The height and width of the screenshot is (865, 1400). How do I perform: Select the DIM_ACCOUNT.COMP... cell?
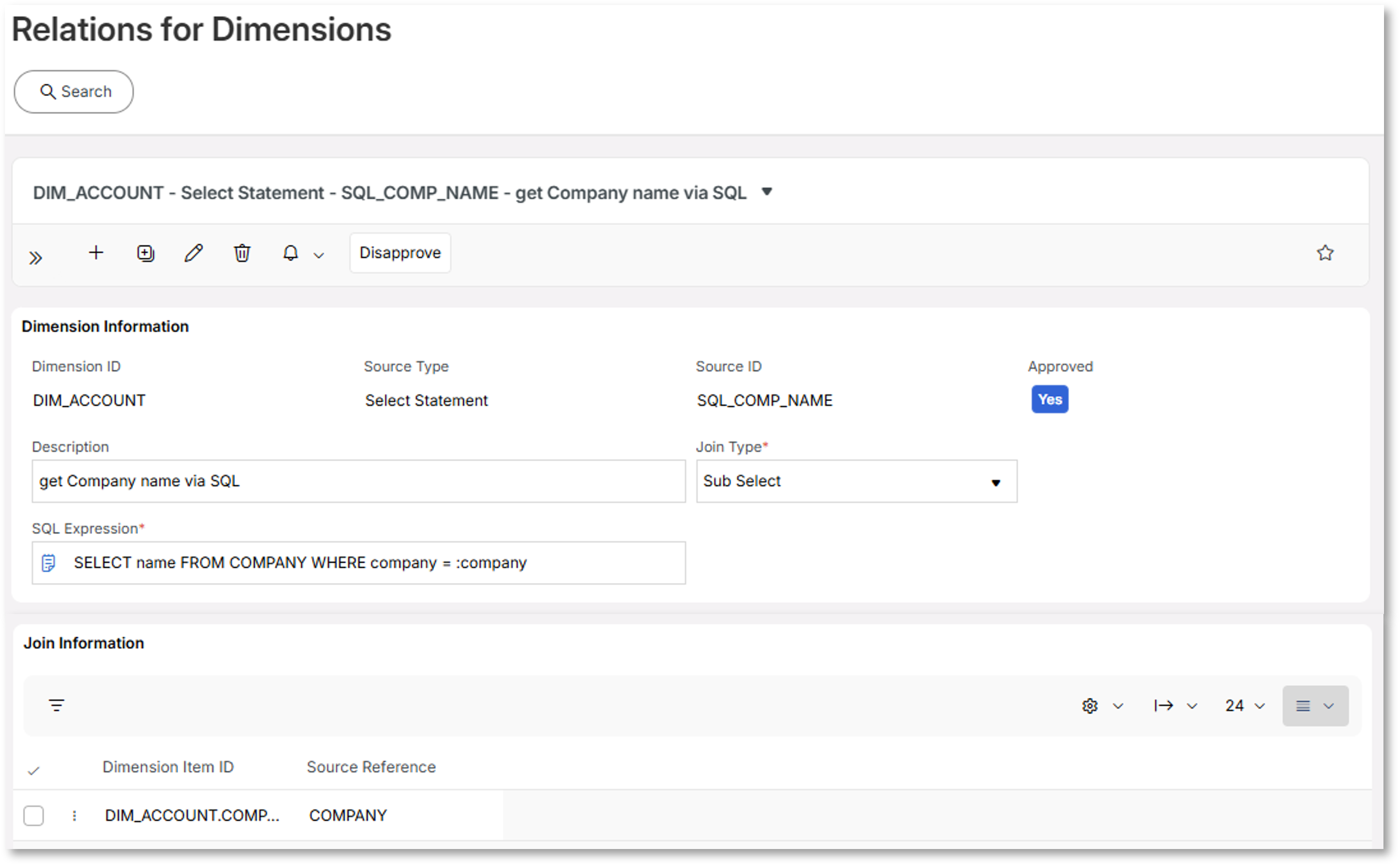coord(192,815)
